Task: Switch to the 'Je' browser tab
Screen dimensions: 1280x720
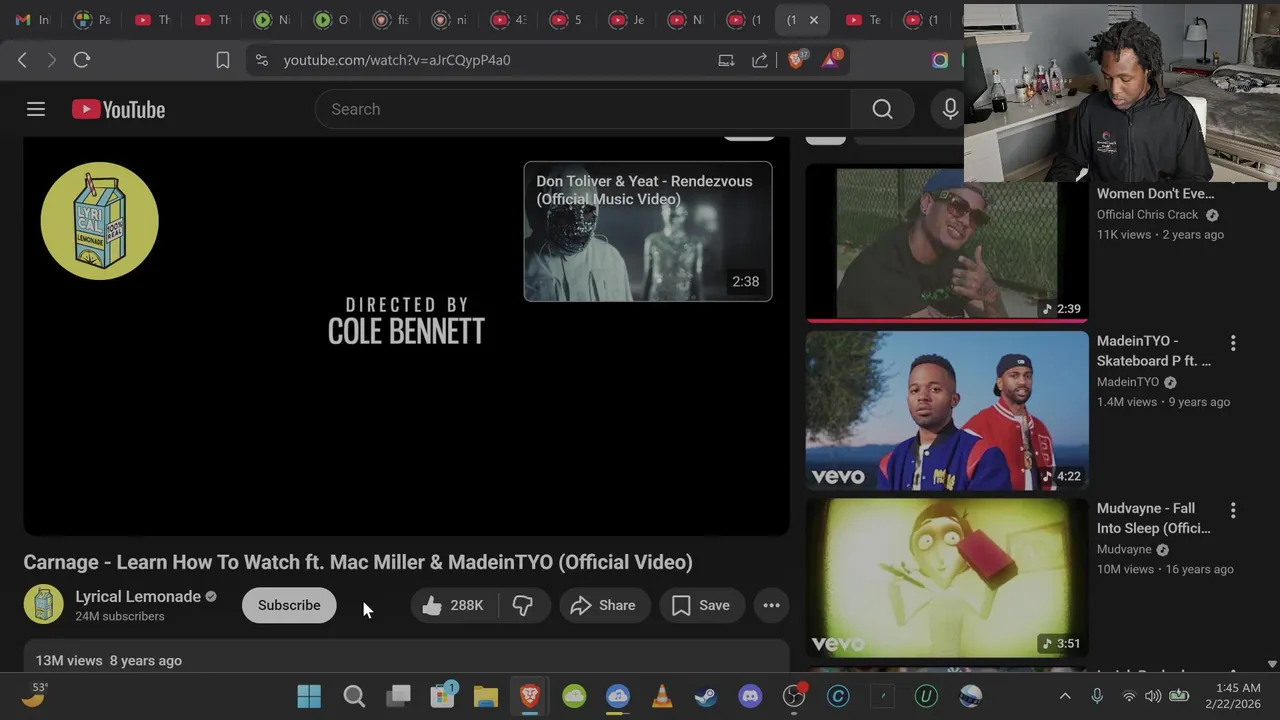Action: coord(627,20)
